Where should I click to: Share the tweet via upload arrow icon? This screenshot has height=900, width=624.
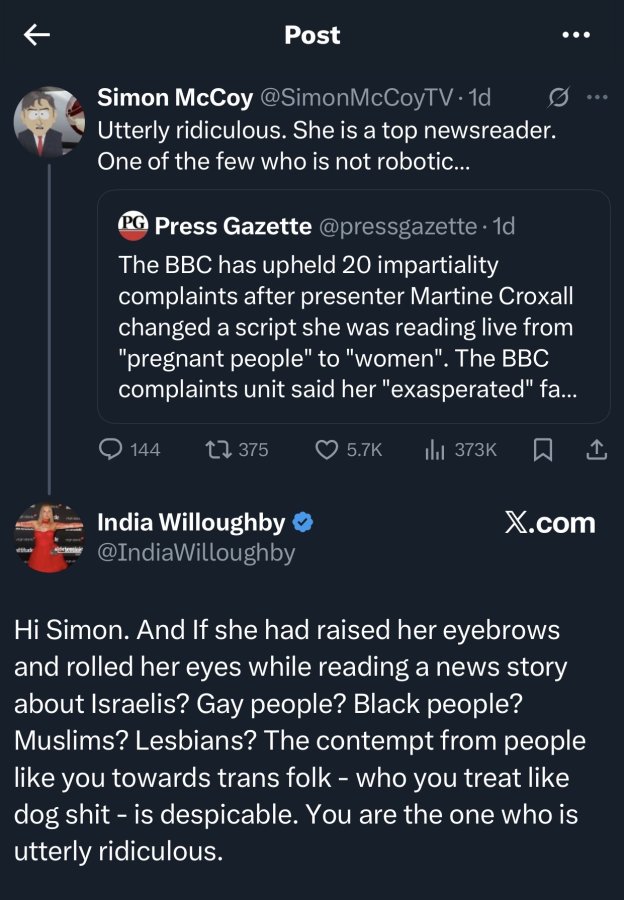[596, 449]
